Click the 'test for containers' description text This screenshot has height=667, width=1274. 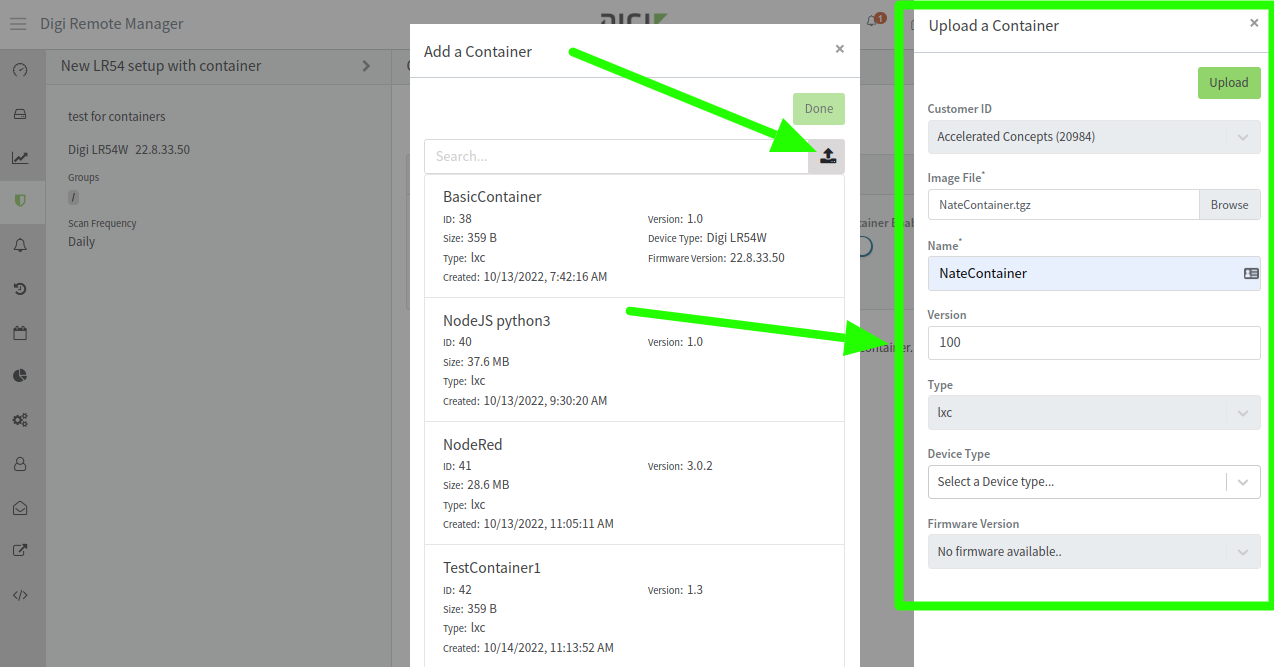point(117,117)
